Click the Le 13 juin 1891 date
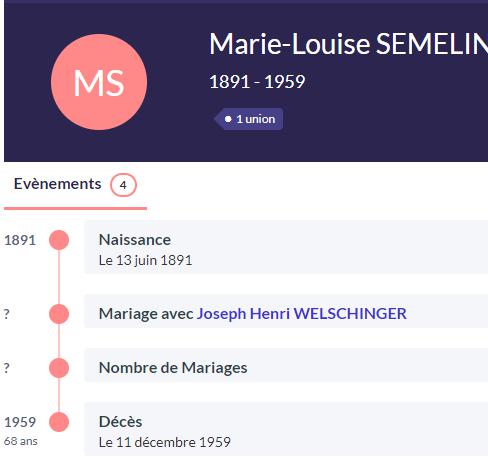The height and width of the screenshot is (460, 488). (145, 260)
